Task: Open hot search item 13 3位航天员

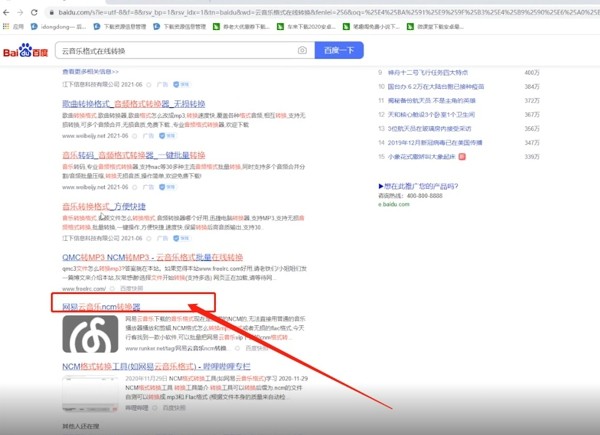Action: [x=429, y=129]
